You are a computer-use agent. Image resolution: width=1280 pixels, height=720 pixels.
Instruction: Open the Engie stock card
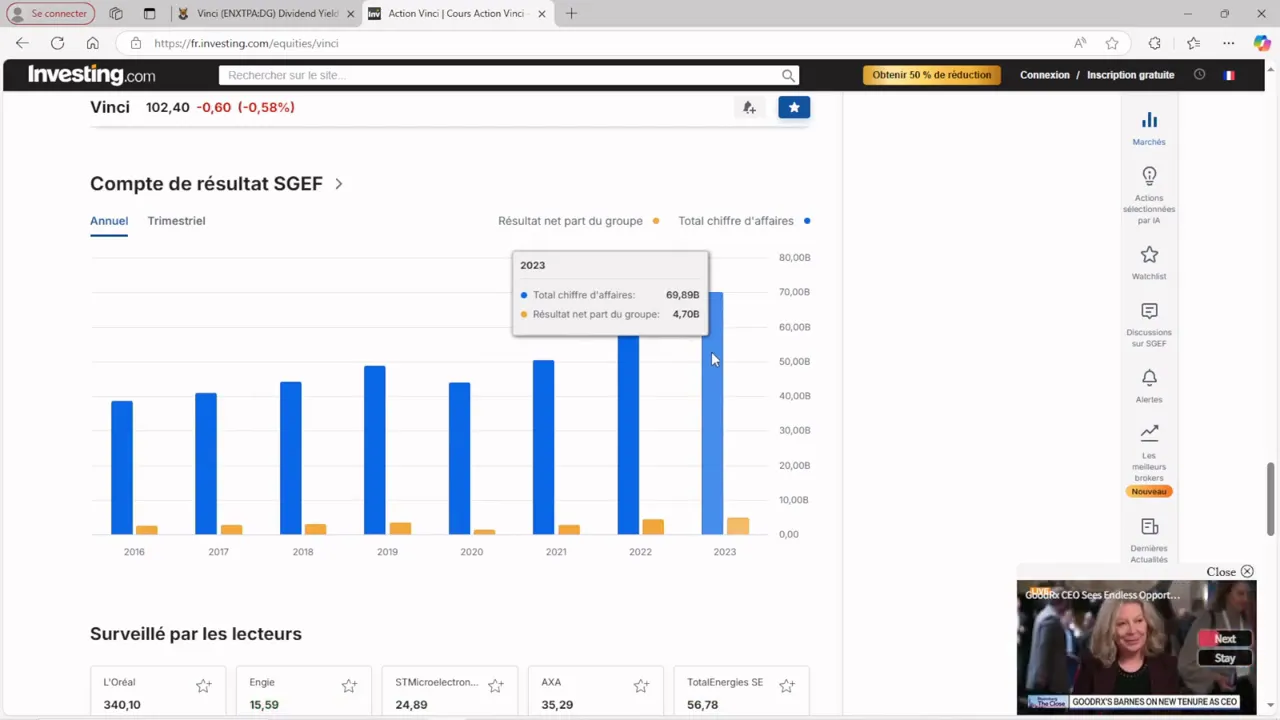point(304,692)
